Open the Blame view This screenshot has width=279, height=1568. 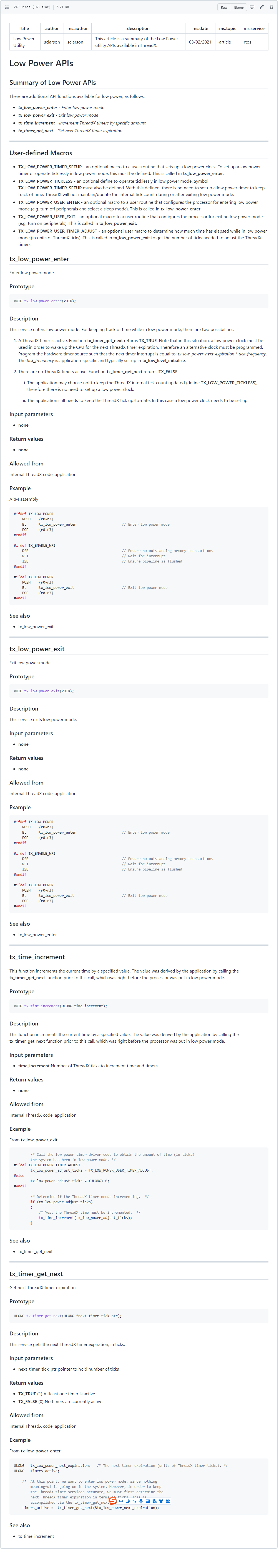click(x=239, y=7)
